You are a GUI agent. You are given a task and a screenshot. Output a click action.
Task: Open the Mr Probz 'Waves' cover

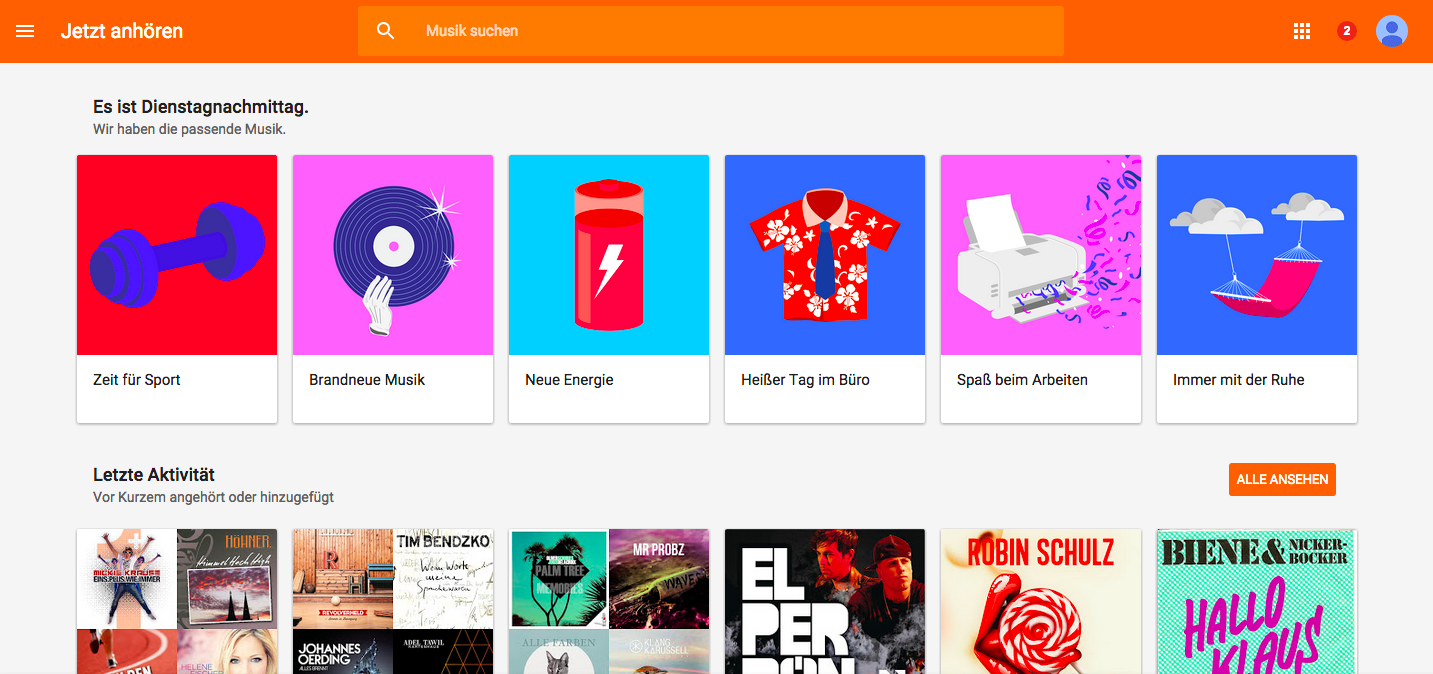point(659,579)
